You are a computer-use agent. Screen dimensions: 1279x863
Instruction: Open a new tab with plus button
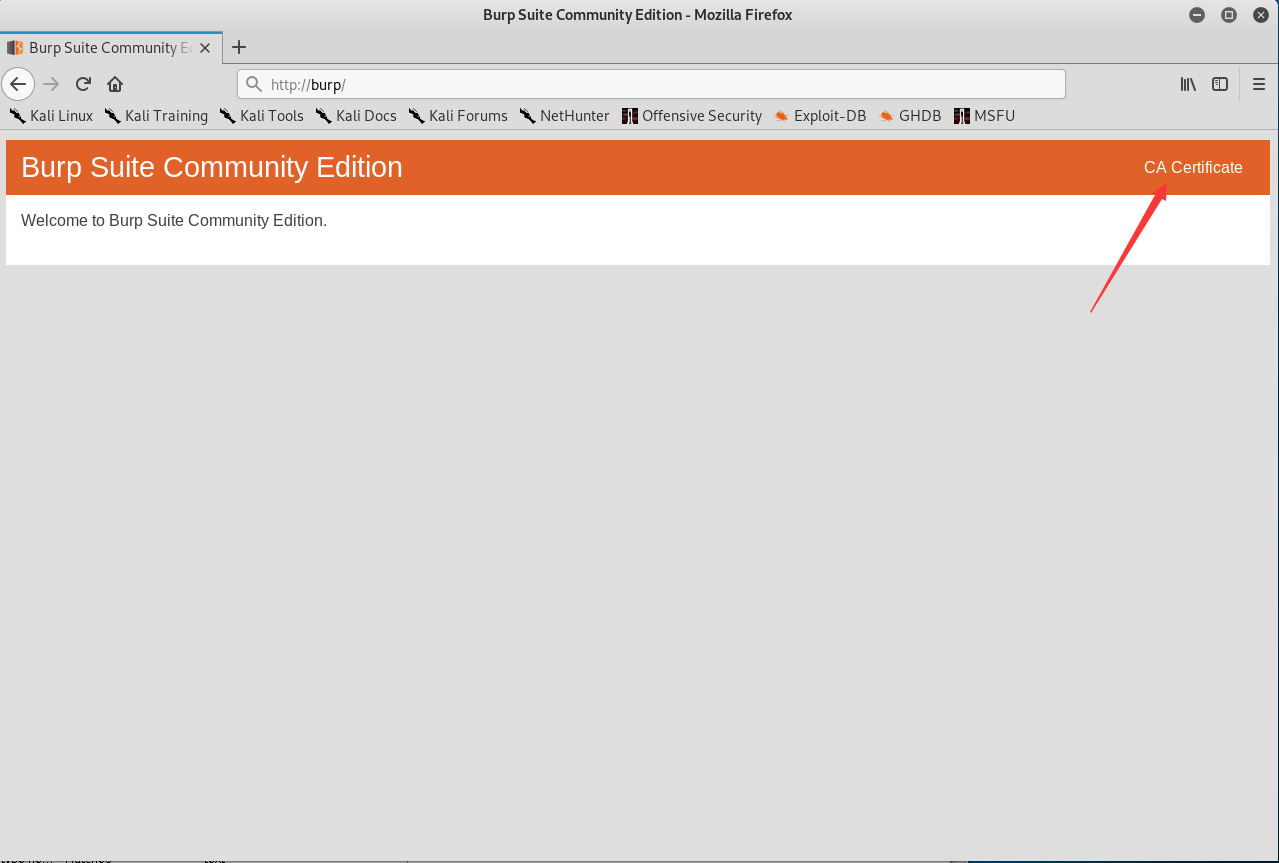click(x=239, y=47)
